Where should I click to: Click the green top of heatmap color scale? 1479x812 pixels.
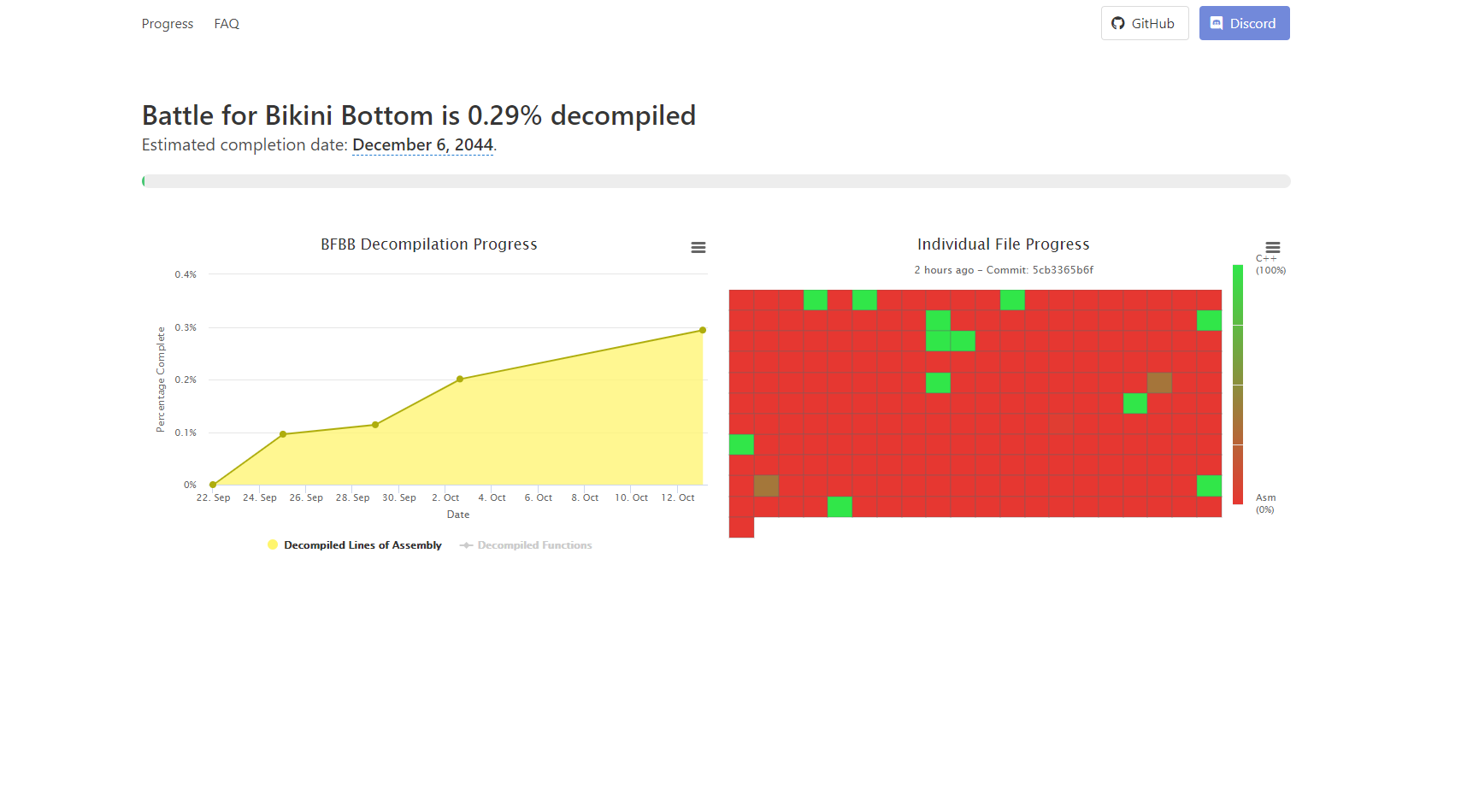point(1238,294)
